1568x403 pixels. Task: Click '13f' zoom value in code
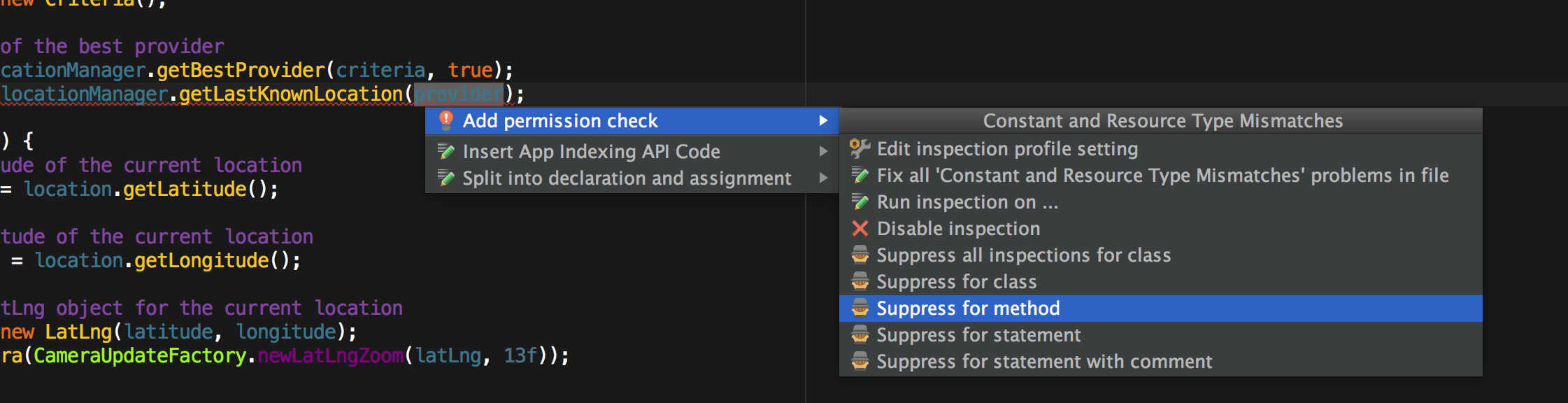click(521, 355)
